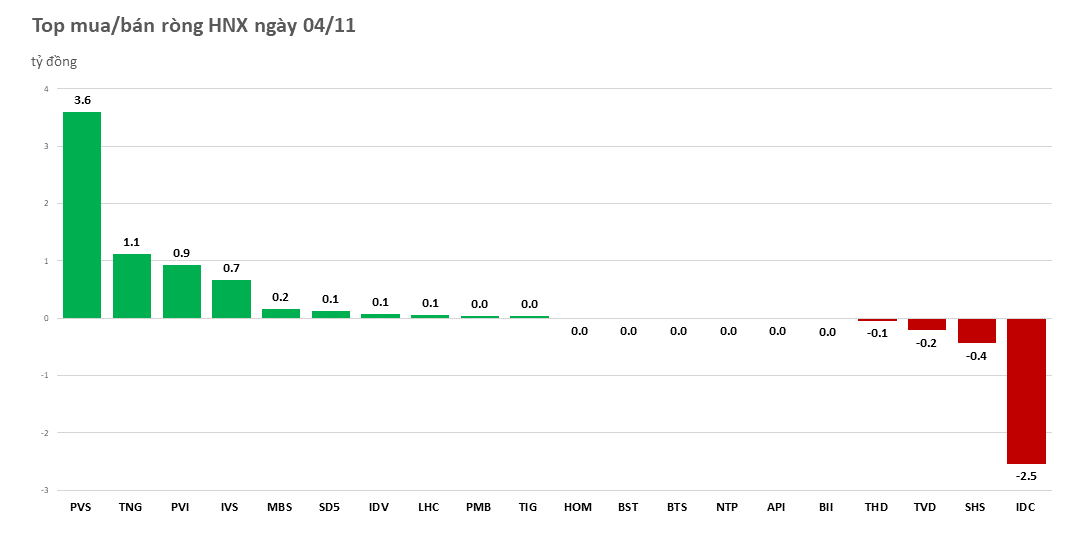1075x537 pixels.
Task: Select the red SHS bar
Action: [976, 330]
